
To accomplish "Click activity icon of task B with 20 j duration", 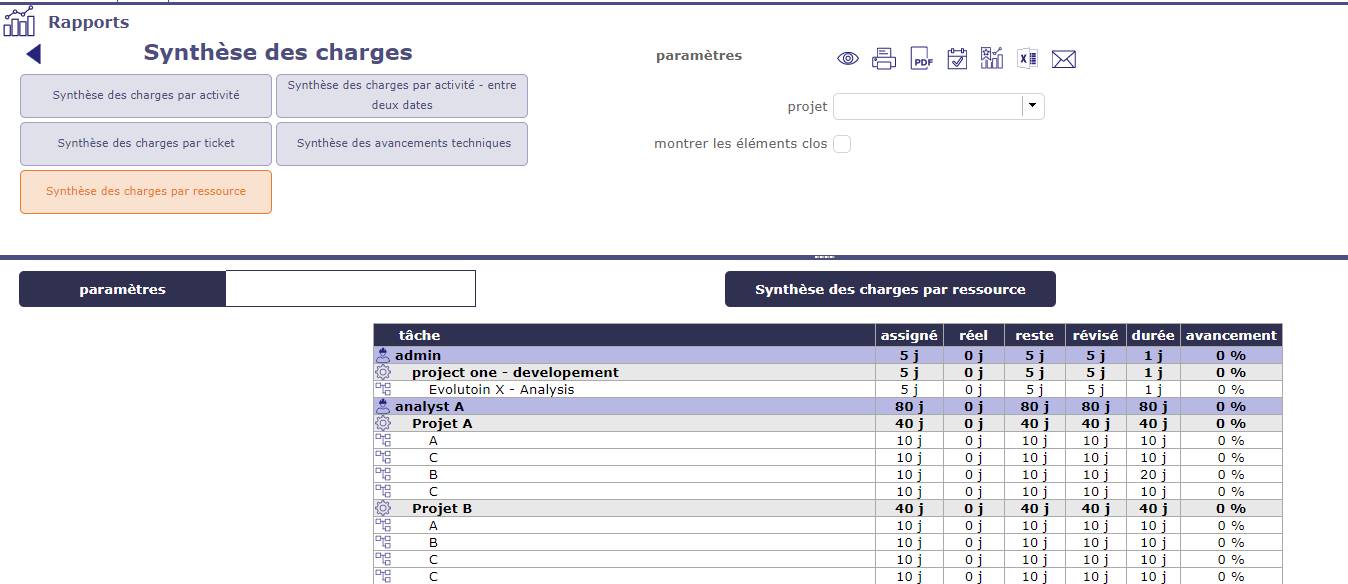I will point(382,474).
